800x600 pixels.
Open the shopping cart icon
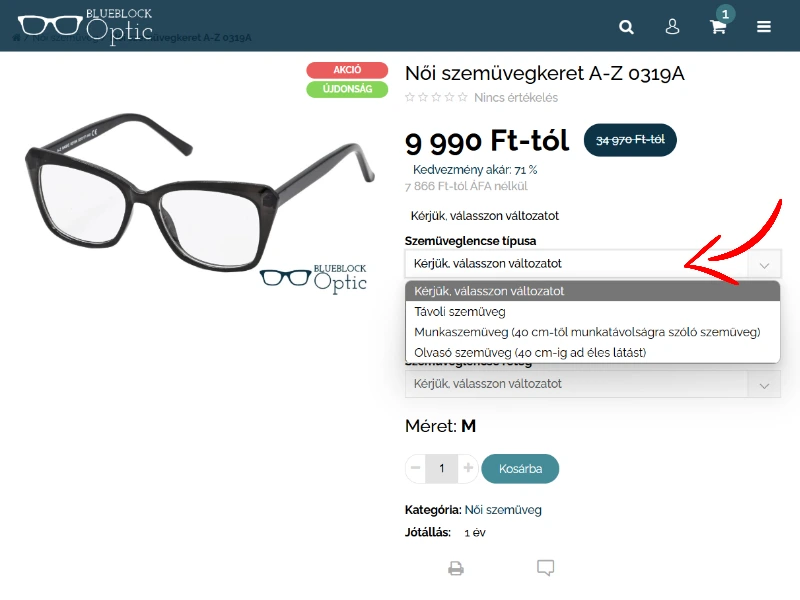(718, 27)
